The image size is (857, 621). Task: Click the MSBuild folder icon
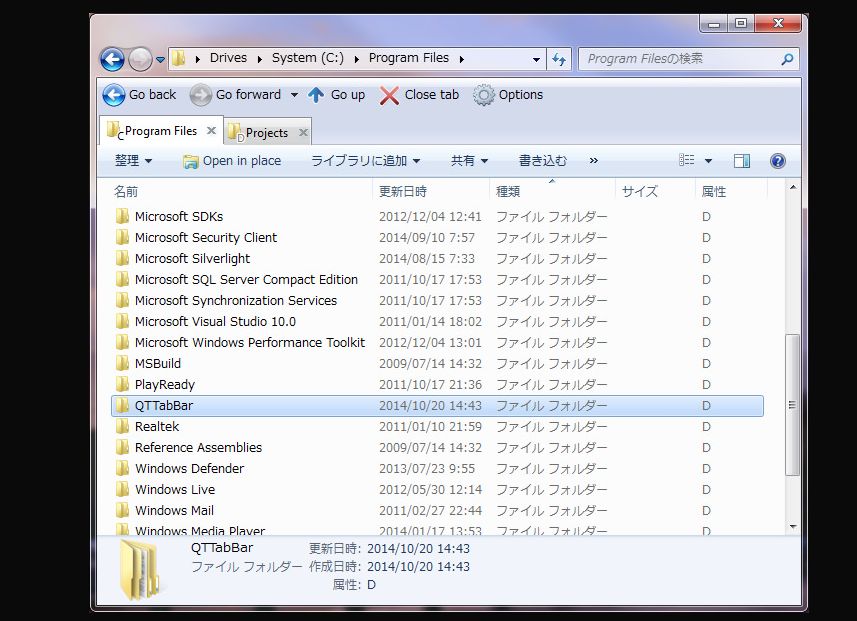pos(122,364)
